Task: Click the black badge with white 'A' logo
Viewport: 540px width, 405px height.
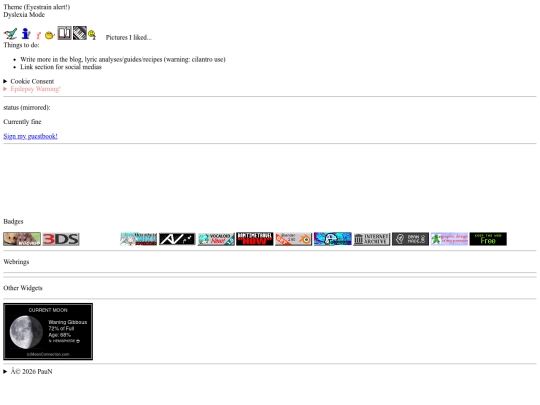Action: coord(177,239)
